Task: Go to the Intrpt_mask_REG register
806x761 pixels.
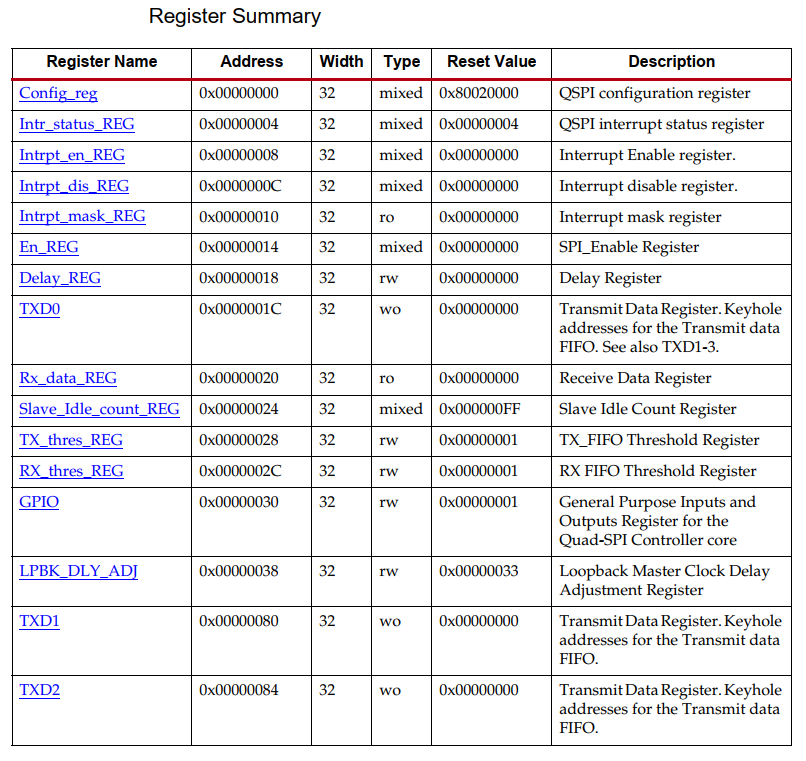Action: [x=82, y=216]
